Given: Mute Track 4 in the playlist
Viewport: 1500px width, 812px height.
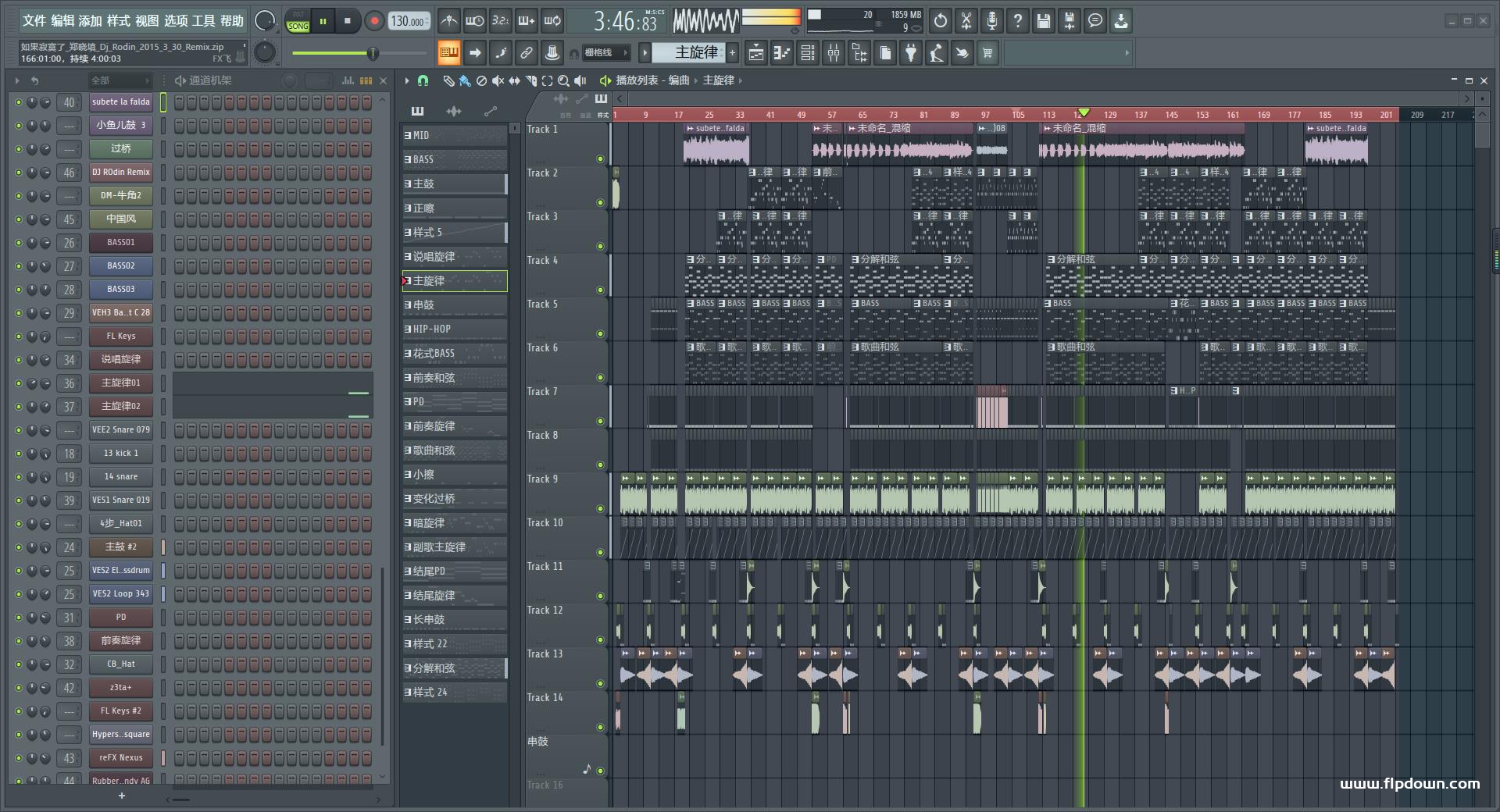Looking at the screenshot, I should tap(600, 290).
